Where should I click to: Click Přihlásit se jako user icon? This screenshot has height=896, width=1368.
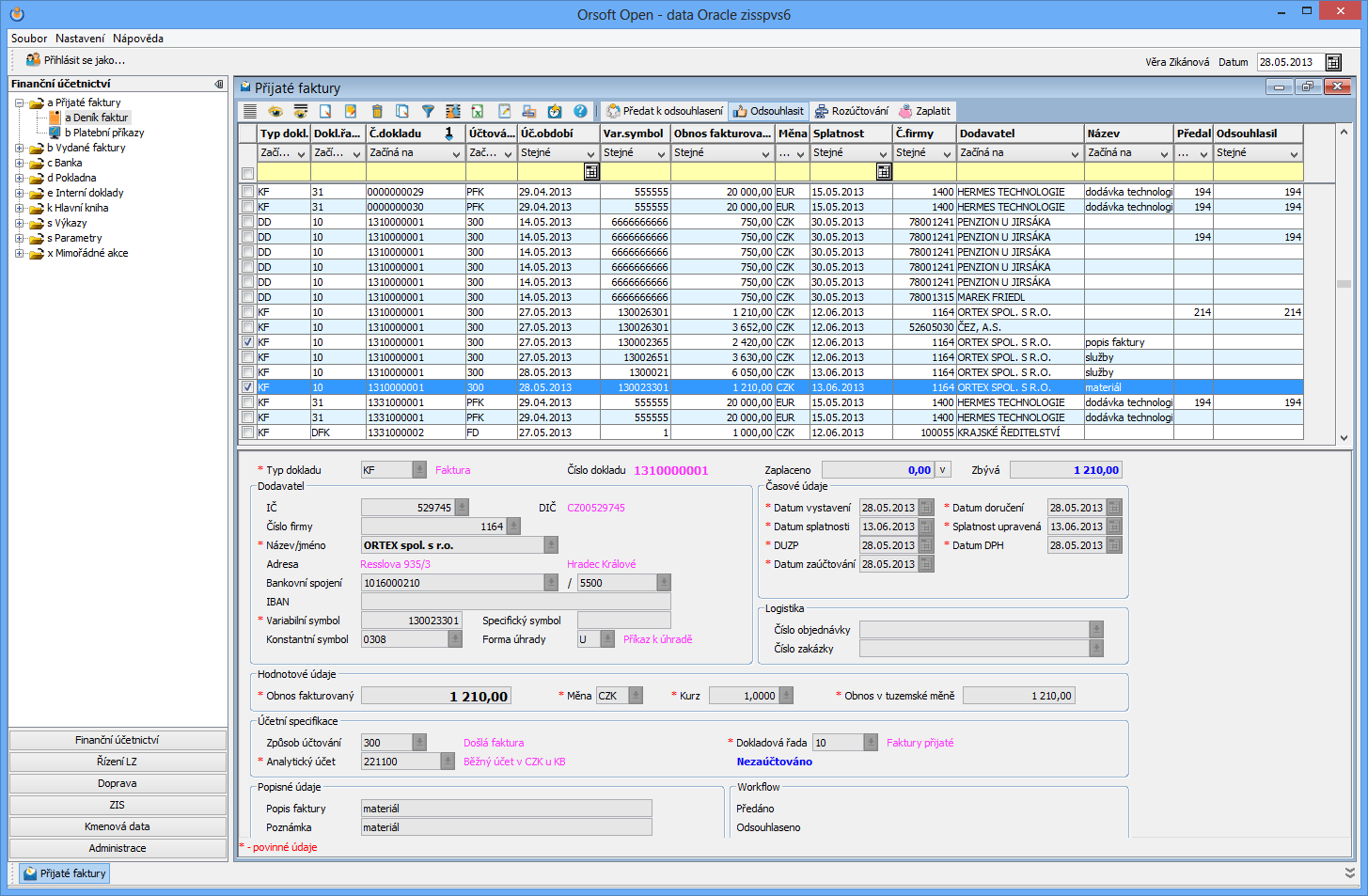pyautogui.click(x=33, y=60)
